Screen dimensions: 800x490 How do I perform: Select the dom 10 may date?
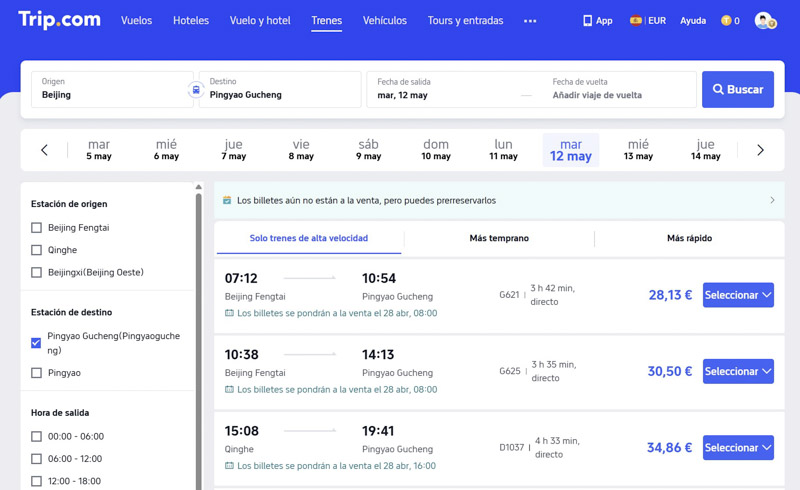click(x=436, y=150)
